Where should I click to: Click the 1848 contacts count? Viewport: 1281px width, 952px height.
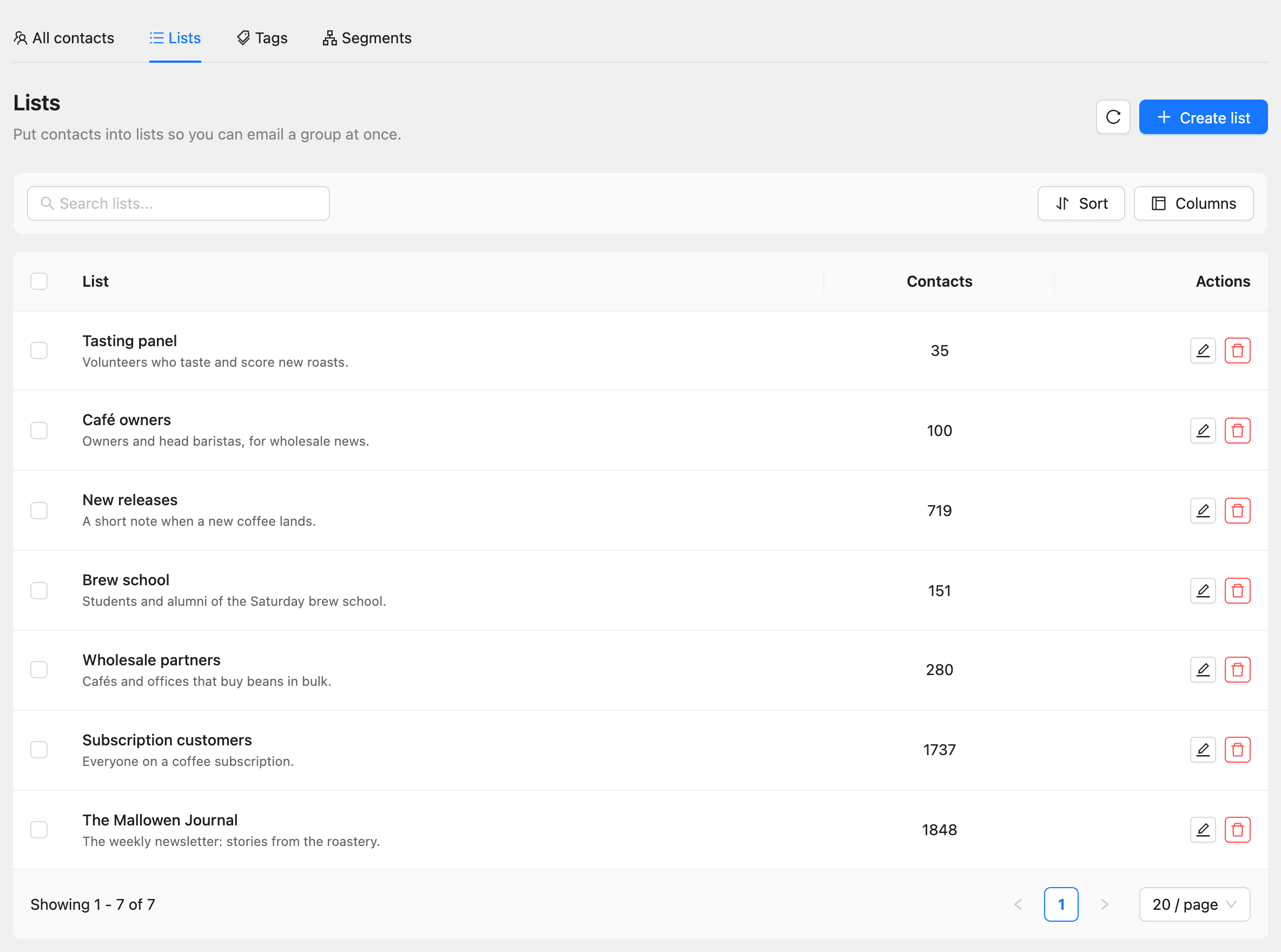tap(939, 830)
